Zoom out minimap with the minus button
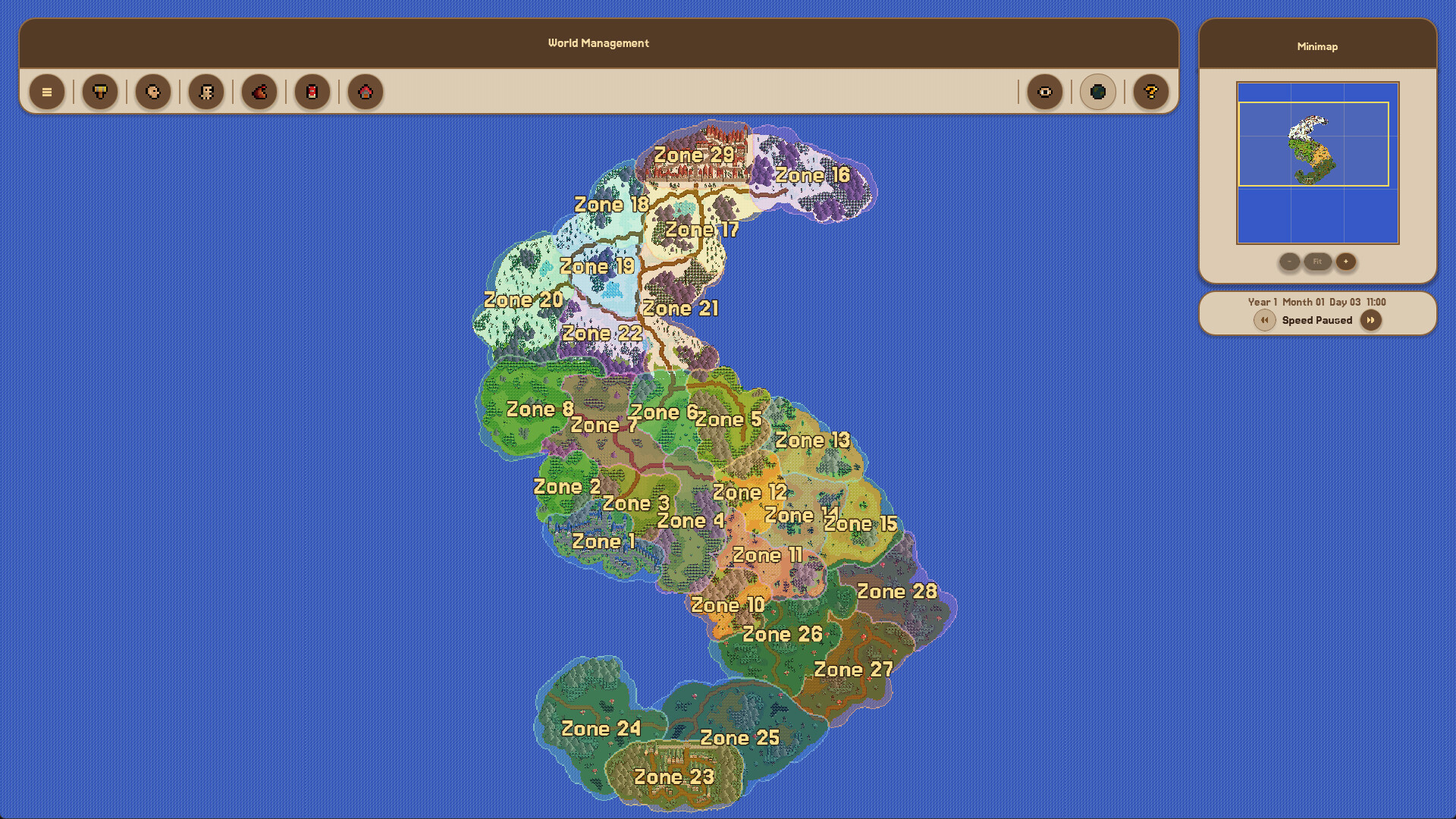Image resolution: width=1456 pixels, height=819 pixels. (x=1289, y=262)
